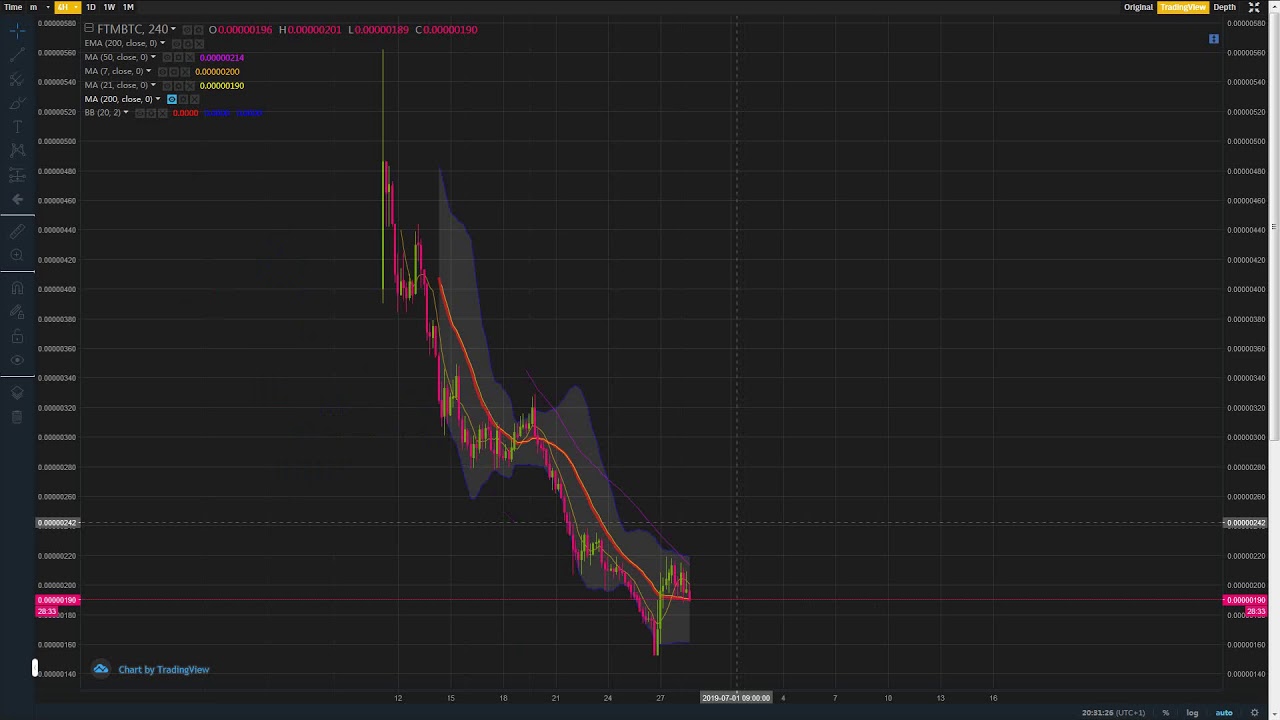Open the Chart by TradingView link
Viewport: 1280px width, 720px height.
163,670
